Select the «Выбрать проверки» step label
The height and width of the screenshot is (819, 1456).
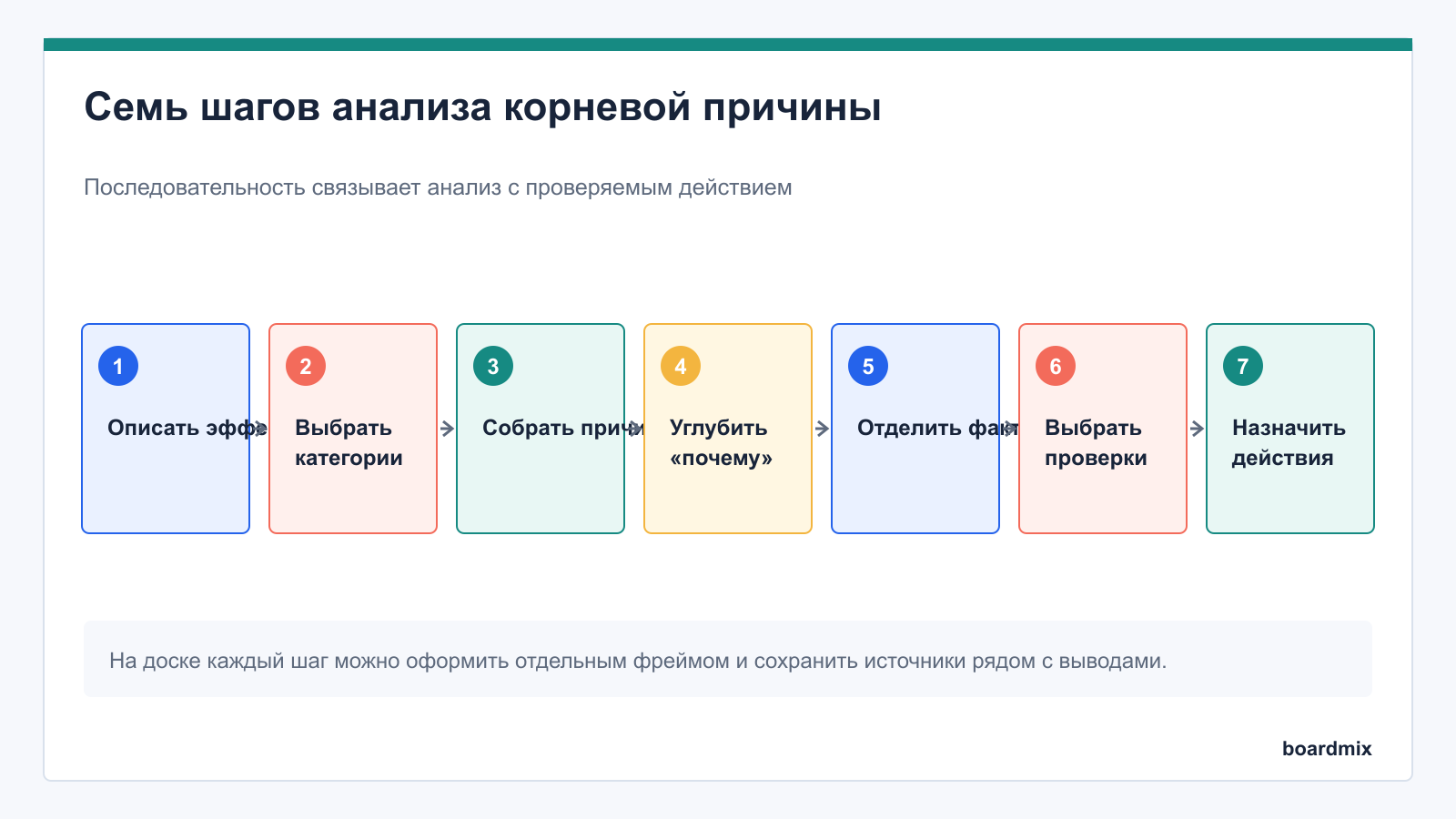click(x=1096, y=443)
